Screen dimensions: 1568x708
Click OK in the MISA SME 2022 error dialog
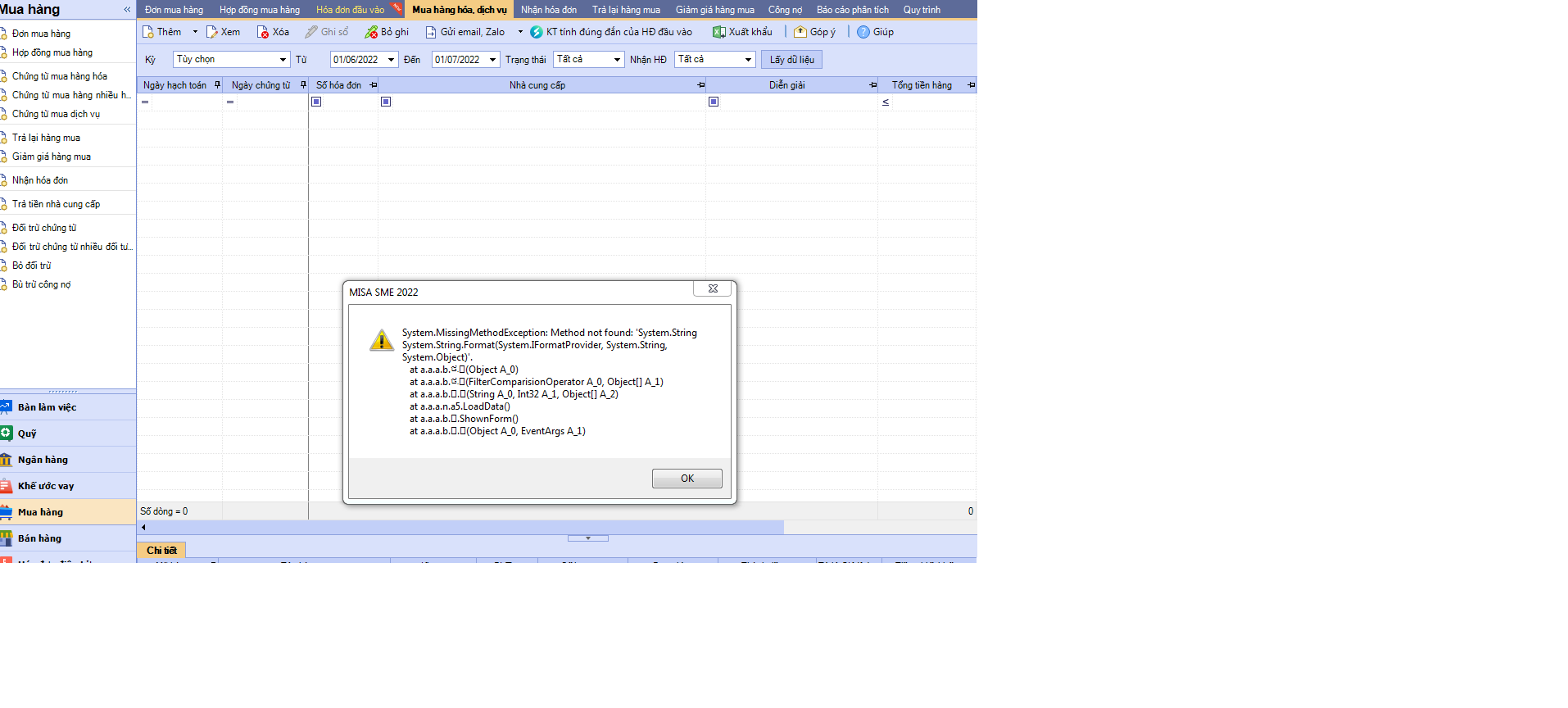pyautogui.click(x=687, y=479)
